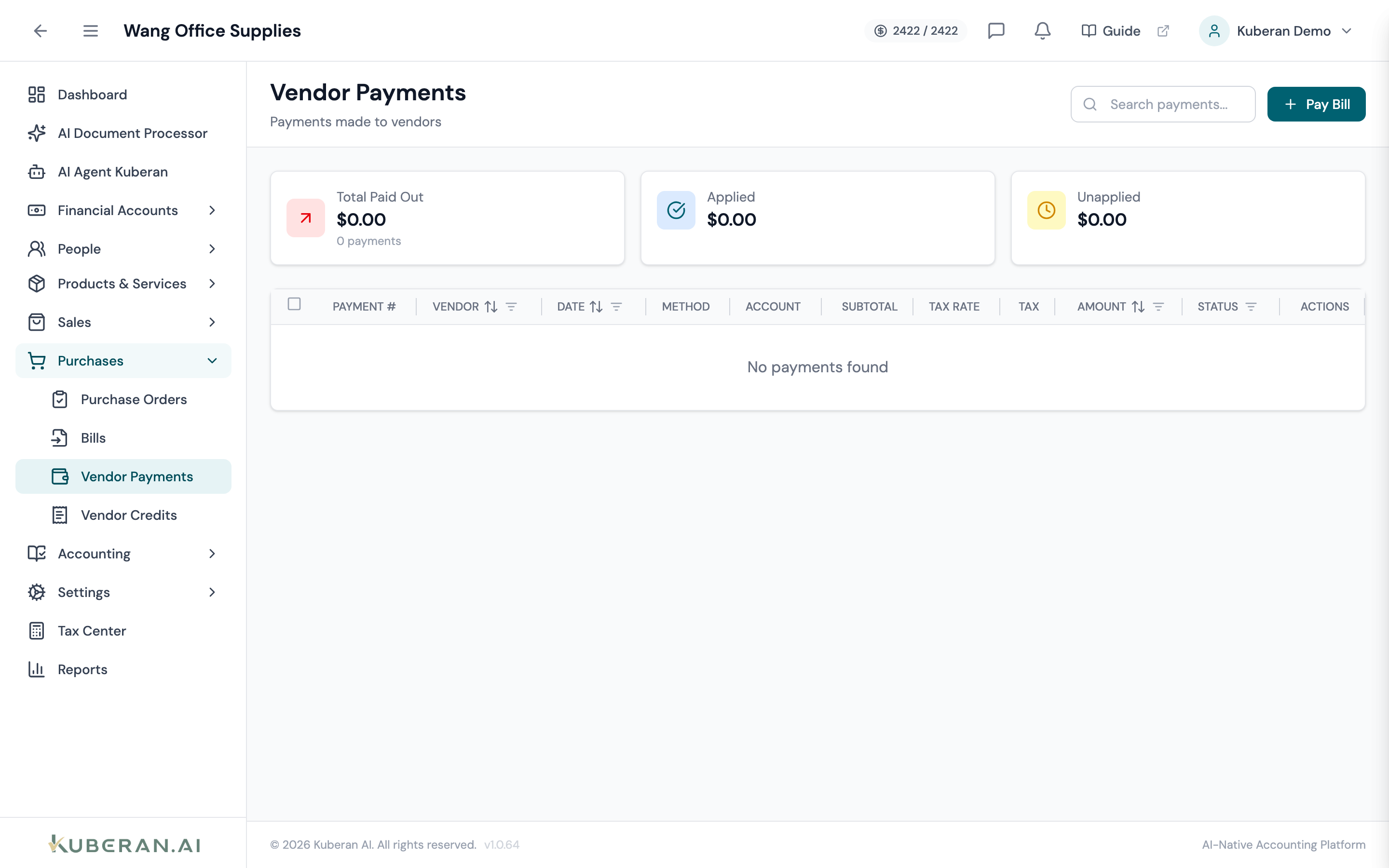Expand the Accounting chevron
The width and height of the screenshot is (1389, 868).
tap(212, 554)
